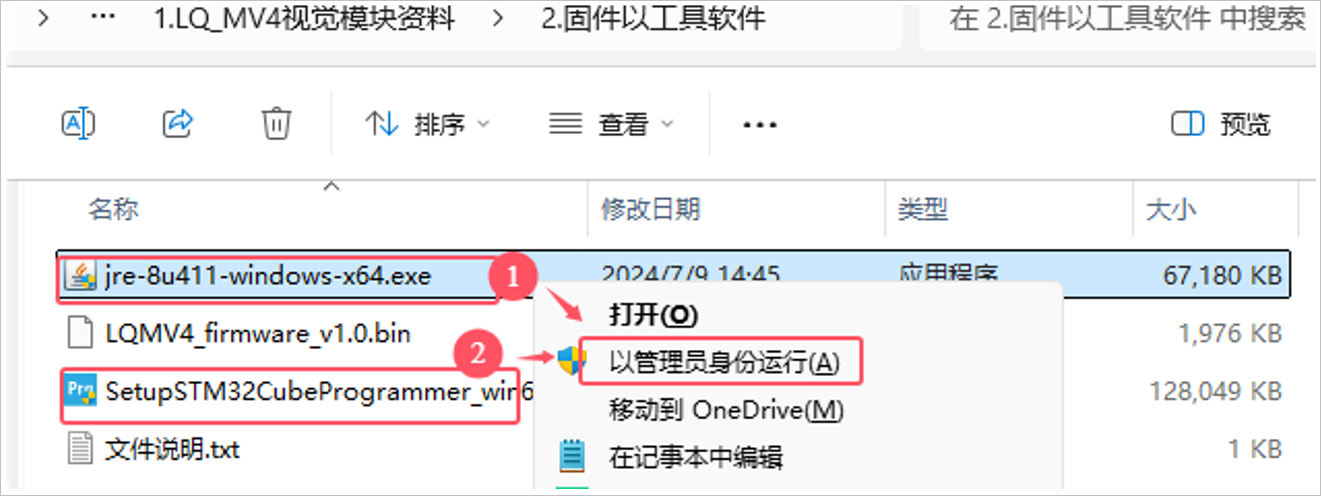Image resolution: width=1321 pixels, height=496 pixels.
Task: Select the 文件说明.txt text file icon
Action: tap(80, 448)
